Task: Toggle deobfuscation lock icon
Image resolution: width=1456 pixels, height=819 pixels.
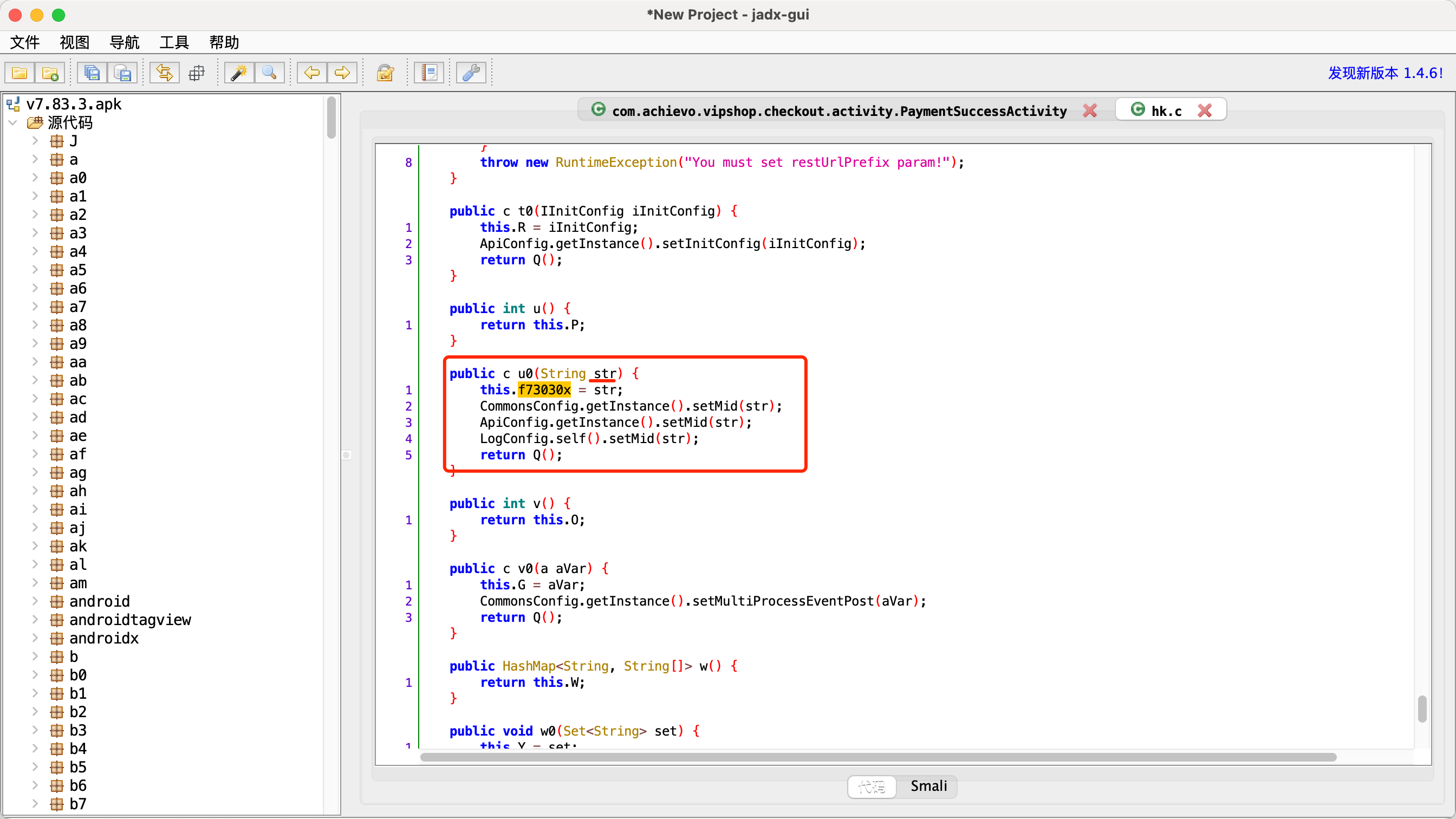Action: 386,73
